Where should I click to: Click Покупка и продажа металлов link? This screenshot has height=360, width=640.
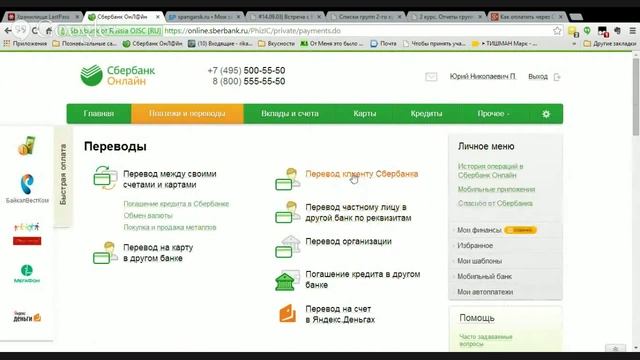point(170,227)
